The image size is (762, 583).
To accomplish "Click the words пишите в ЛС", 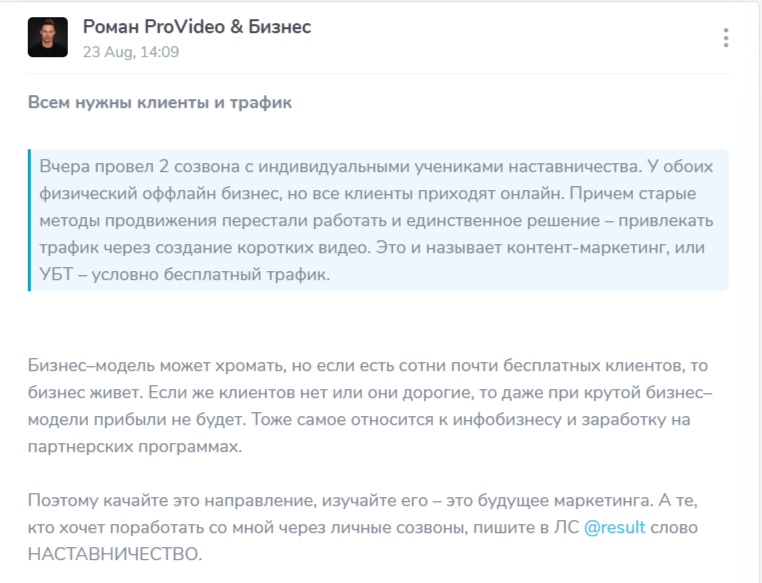I will click(x=526, y=527).
